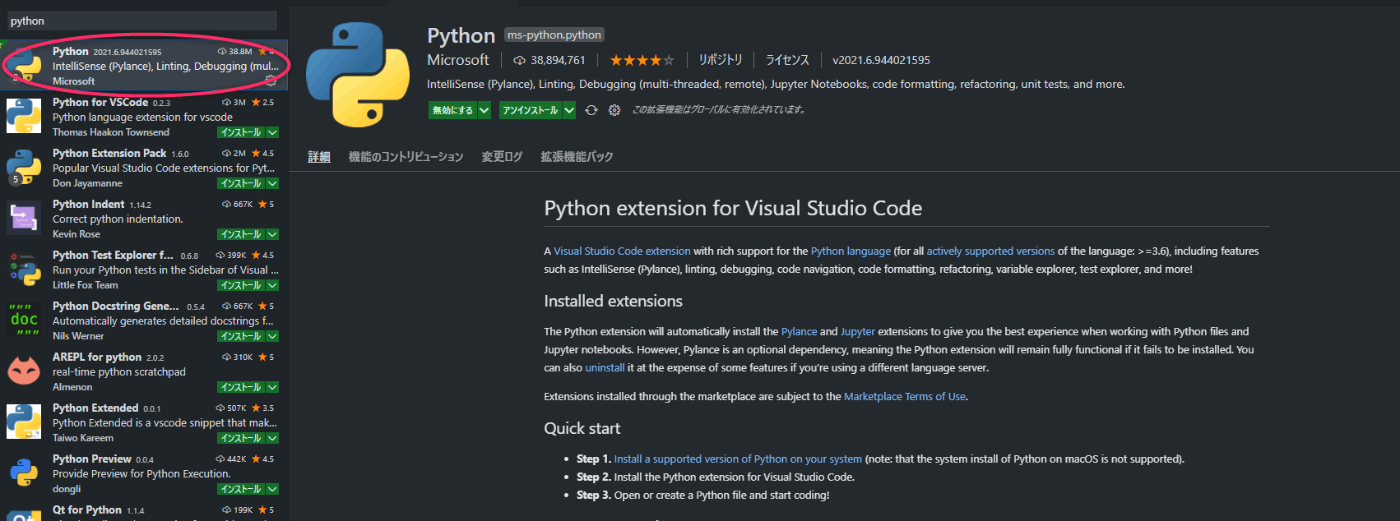Expand dropdown arrow next to 無効にする
This screenshot has height=521, width=1400.
pyautogui.click(x=484, y=110)
